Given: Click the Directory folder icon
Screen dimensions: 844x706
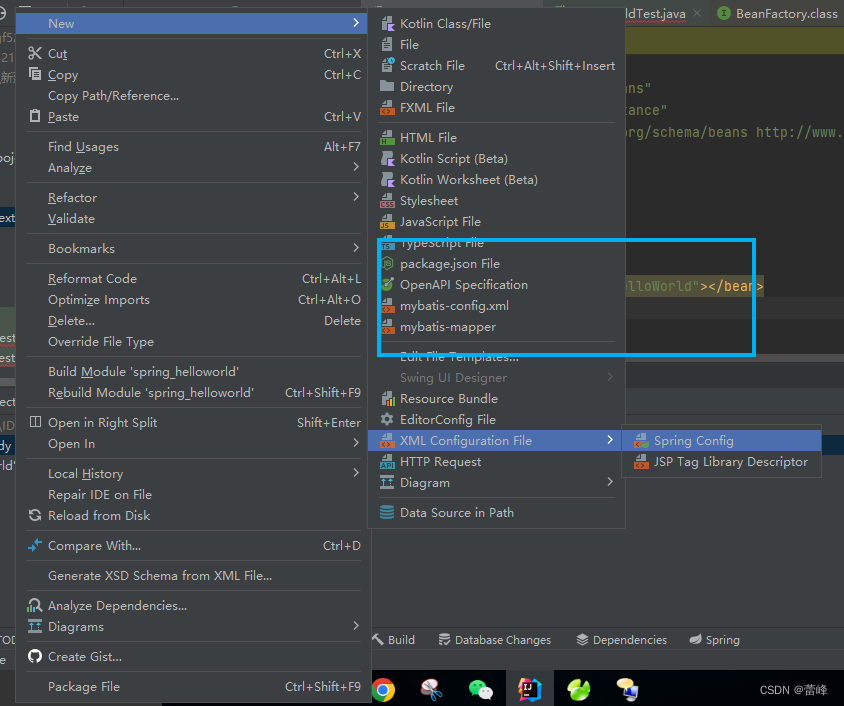Looking at the screenshot, I should 387,86.
